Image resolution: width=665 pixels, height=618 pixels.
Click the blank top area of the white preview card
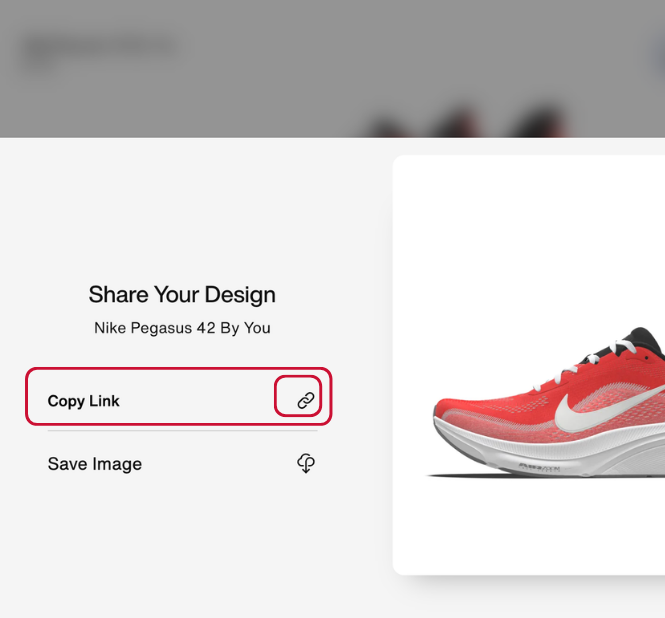(530, 220)
